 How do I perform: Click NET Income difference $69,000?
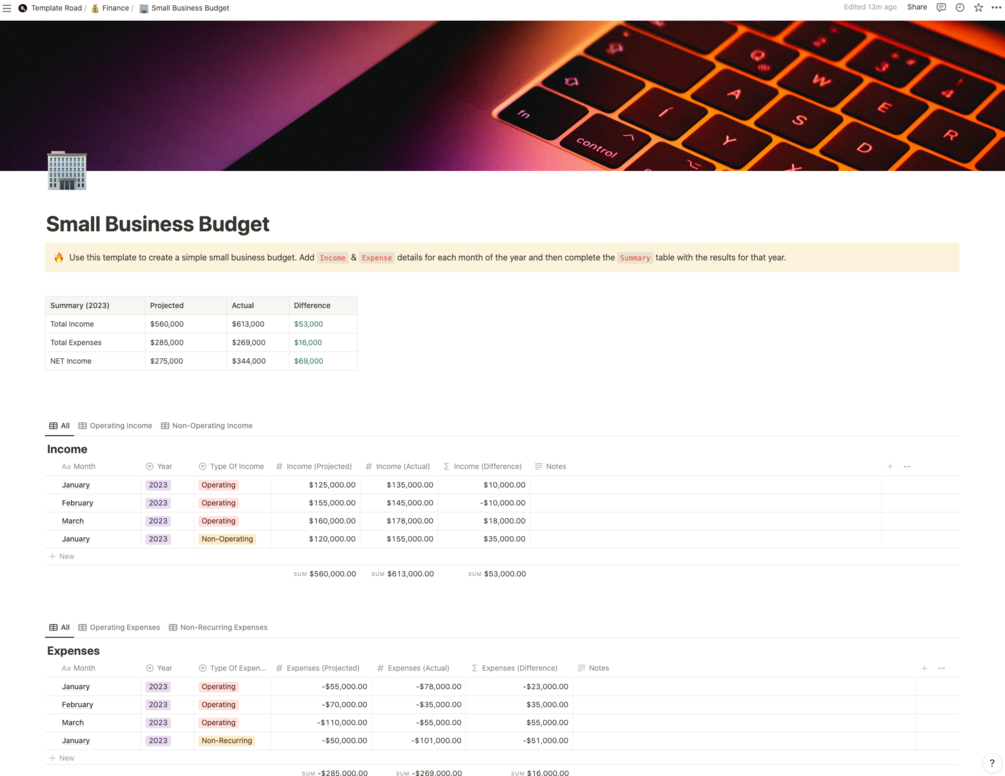click(308, 361)
